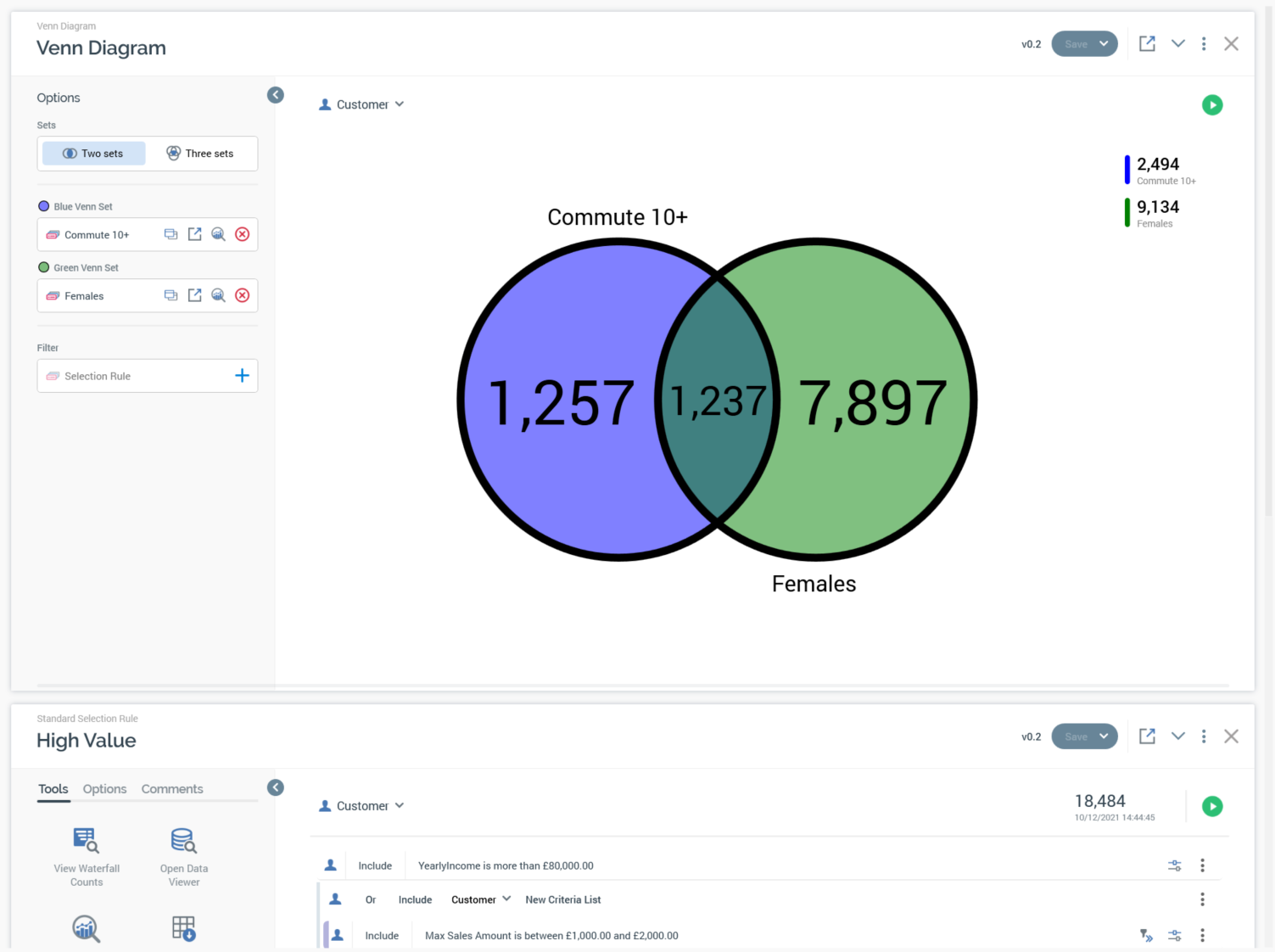This screenshot has width=1275, height=952.
Task: Open more options for Max Sales Amount rule
Action: pos(1202,935)
